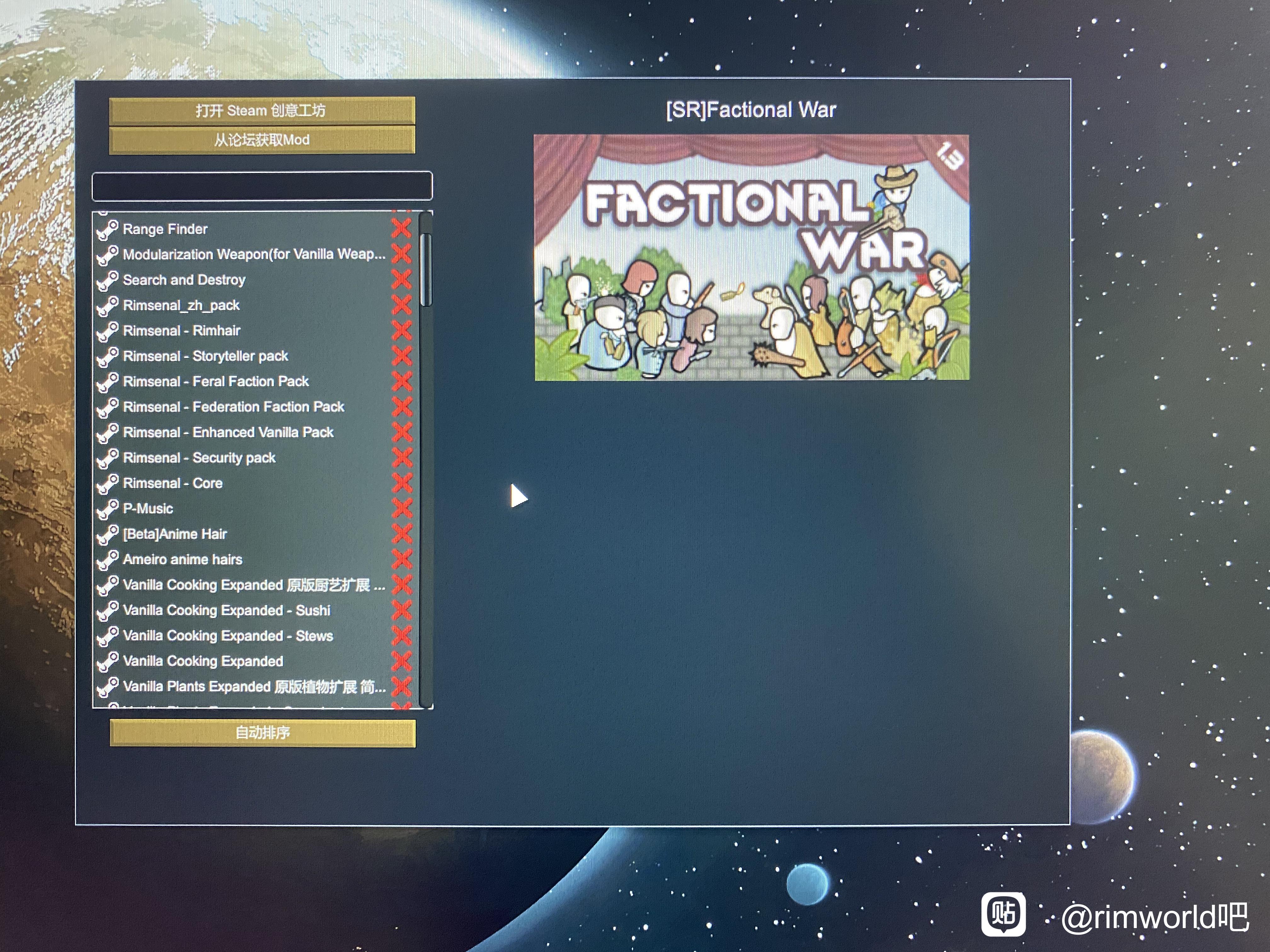The width and height of the screenshot is (1270, 952).
Task: Click Steam icon beside Modularization Weapon mod
Action: pos(107,255)
